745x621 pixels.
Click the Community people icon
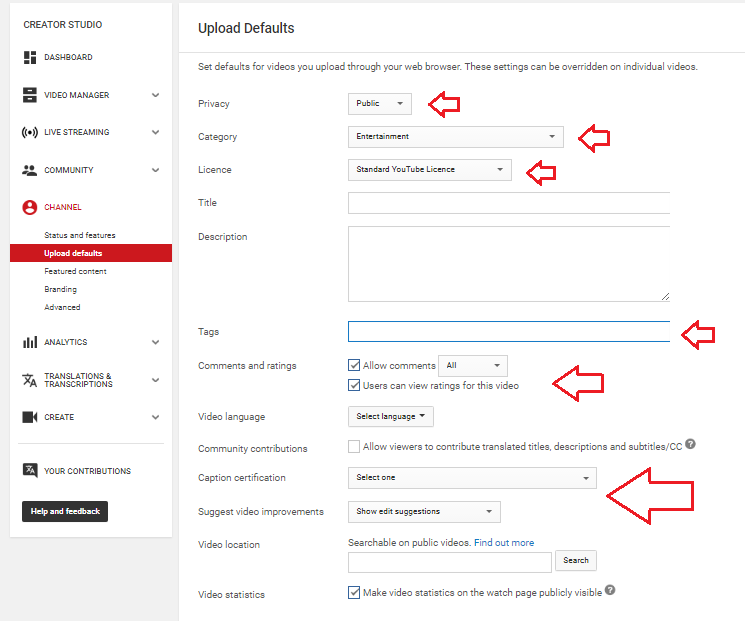click(x=29, y=170)
